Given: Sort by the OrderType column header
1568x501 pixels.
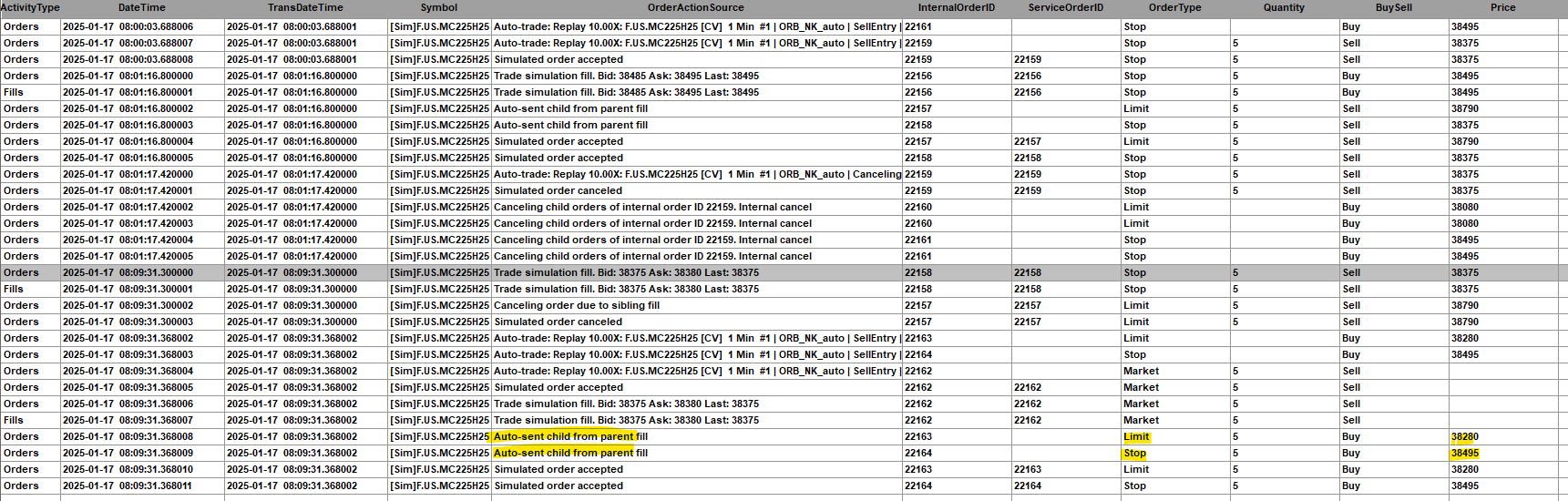Looking at the screenshot, I should coord(1175,7).
